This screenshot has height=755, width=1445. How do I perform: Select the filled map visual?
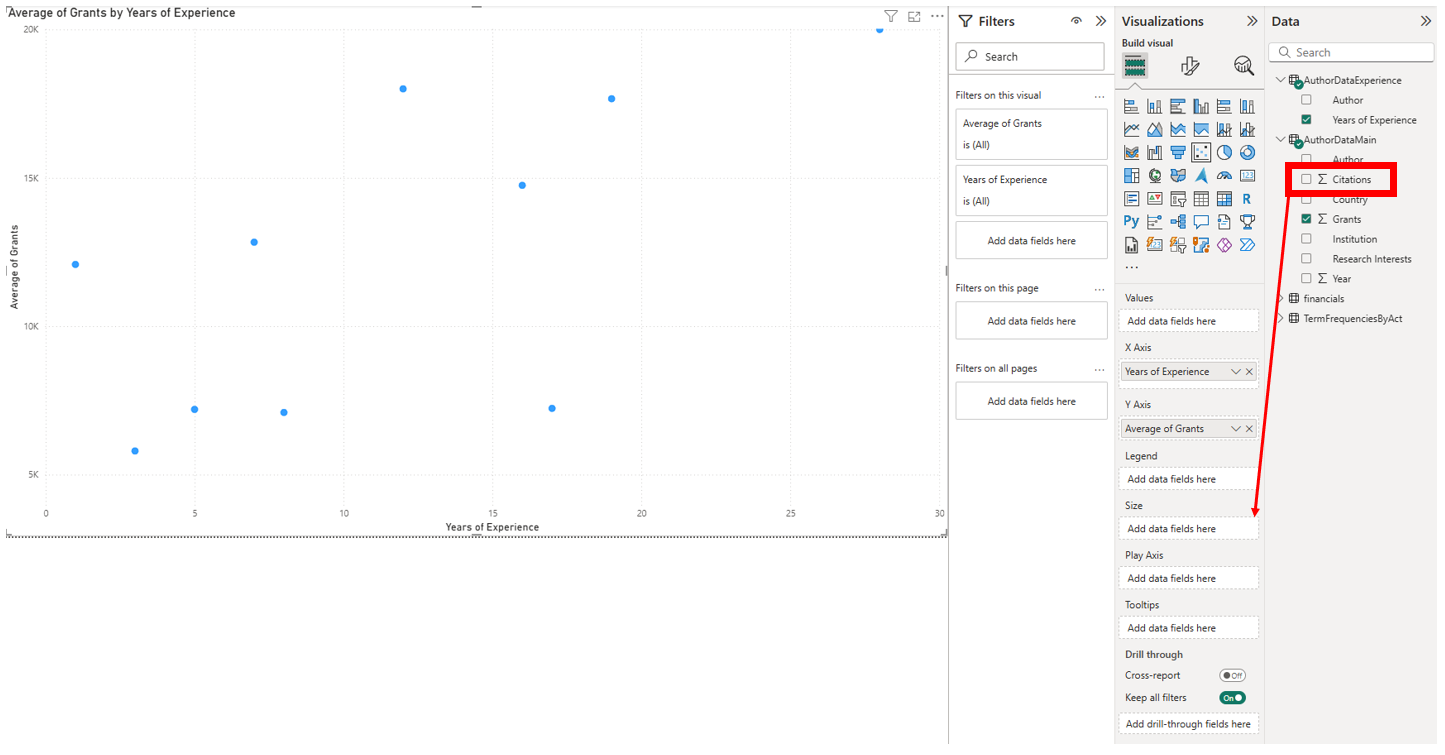1178,175
